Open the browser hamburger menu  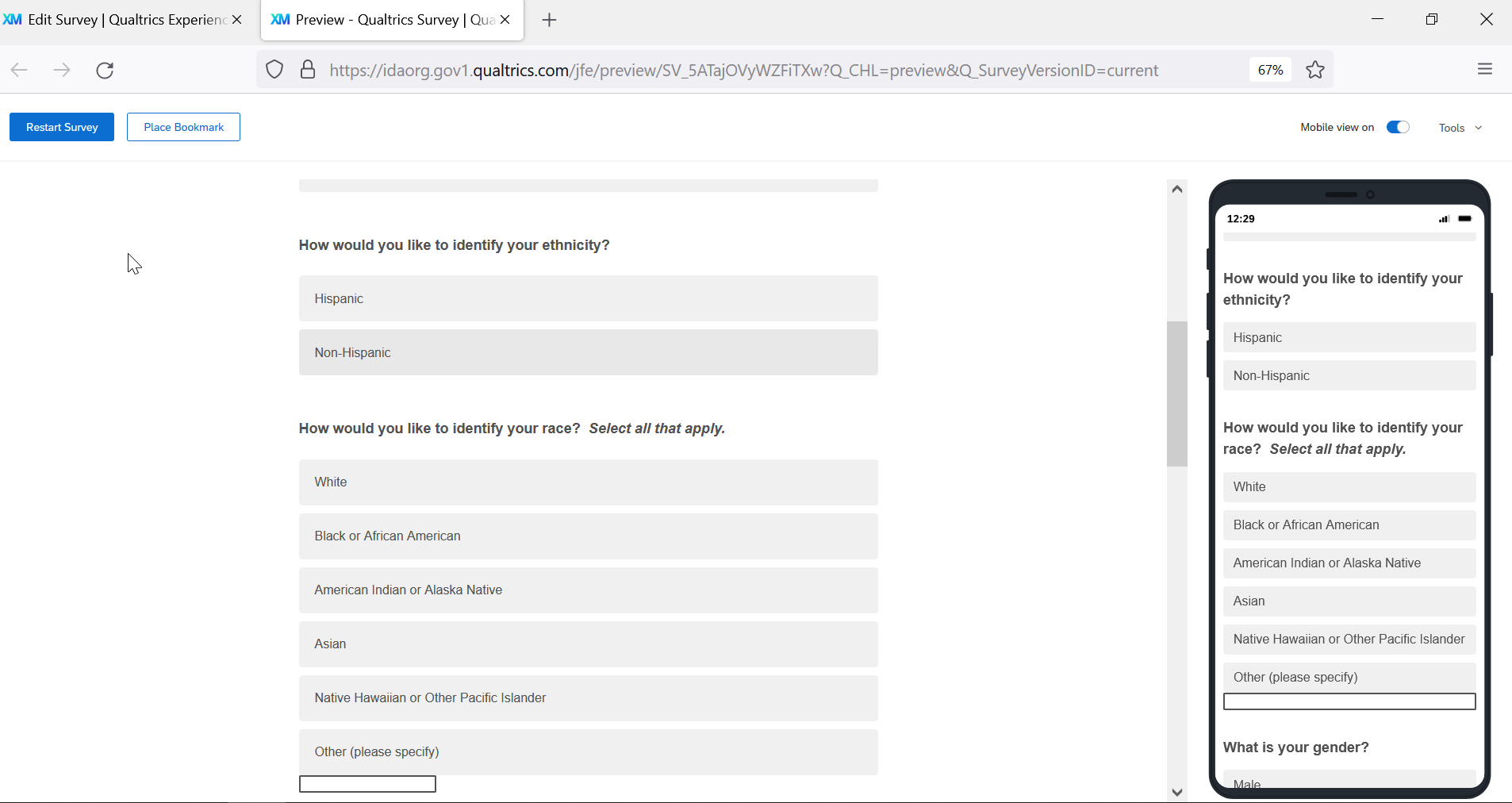click(x=1485, y=70)
